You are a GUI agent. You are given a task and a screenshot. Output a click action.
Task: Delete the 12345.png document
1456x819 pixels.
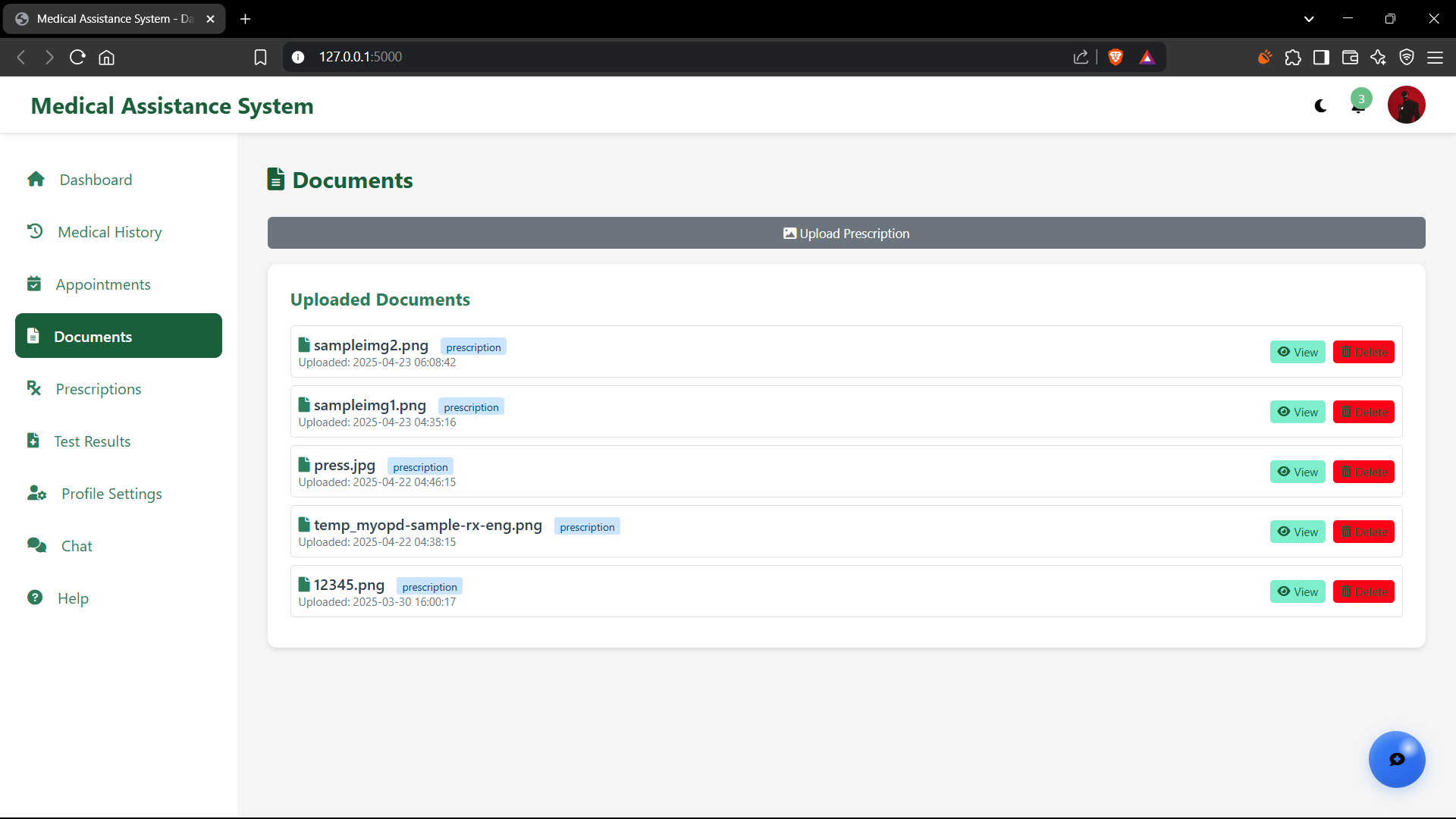[1363, 591]
